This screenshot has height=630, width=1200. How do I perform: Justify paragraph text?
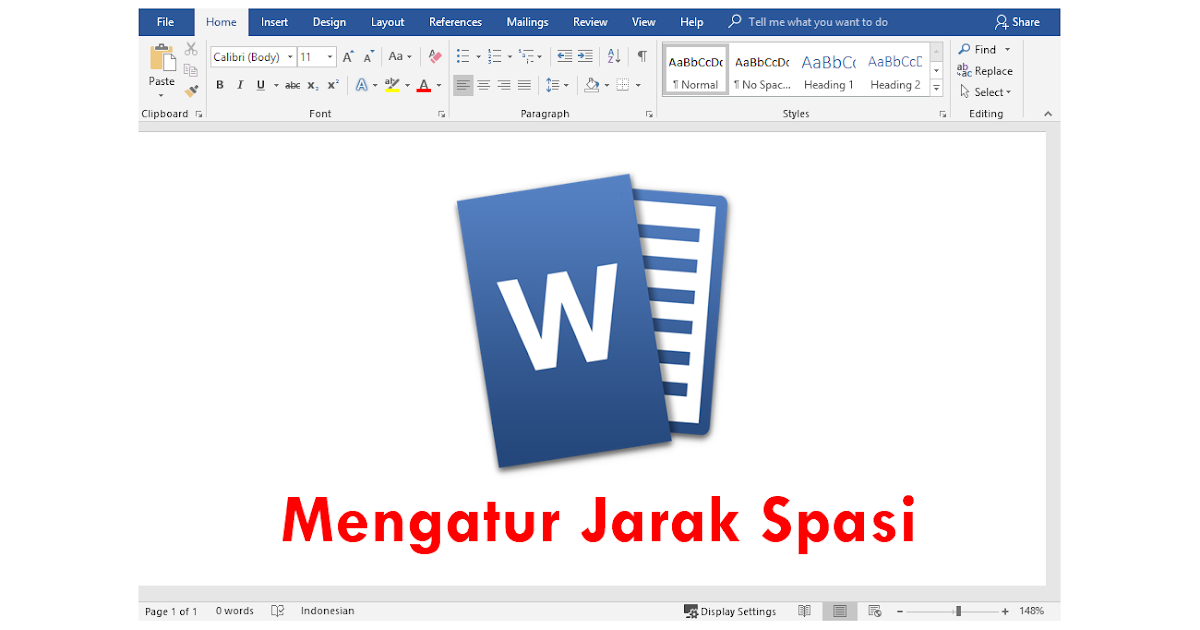pyautogui.click(x=524, y=85)
